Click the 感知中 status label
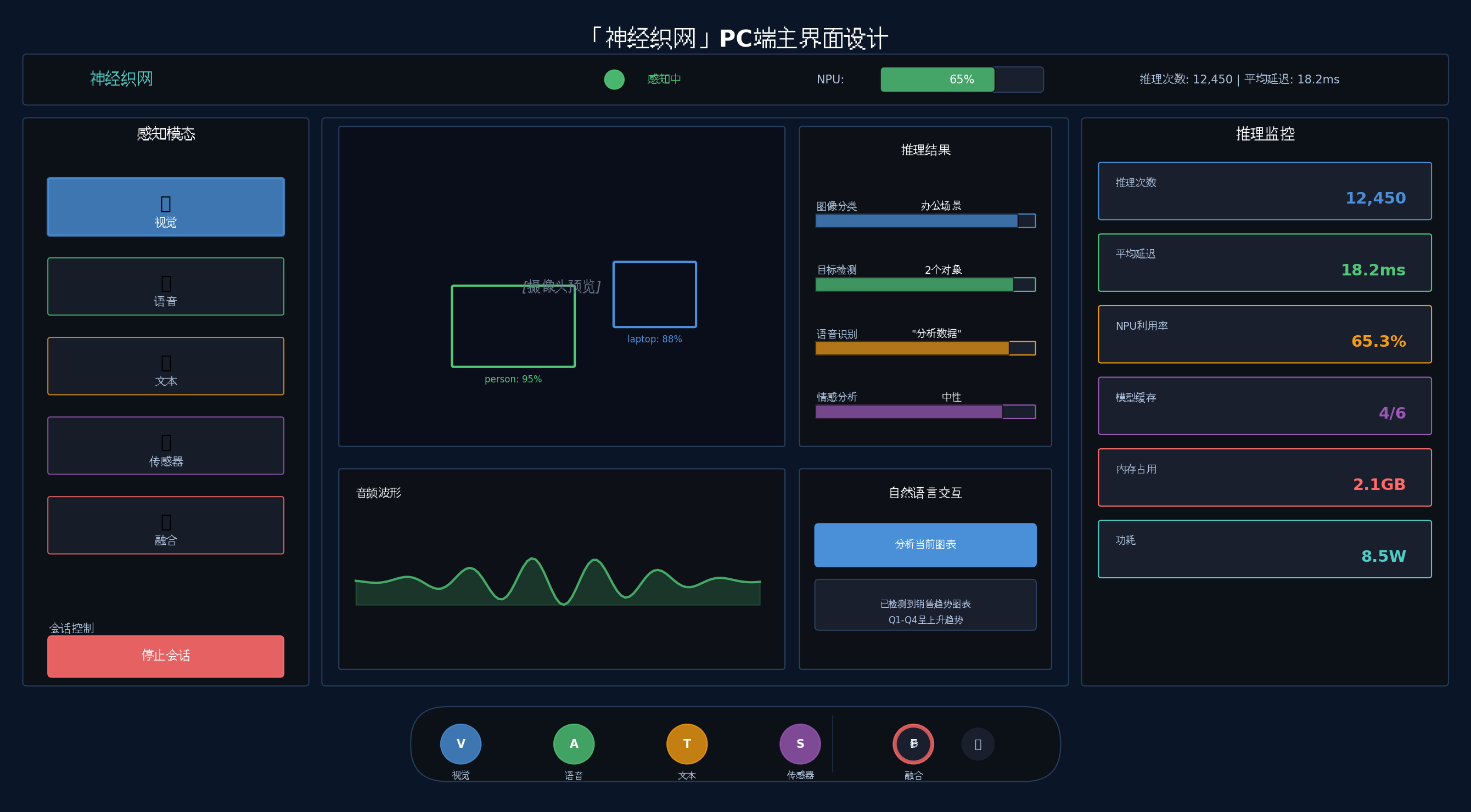This screenshot has height=812, width=1471. (664, 80)
